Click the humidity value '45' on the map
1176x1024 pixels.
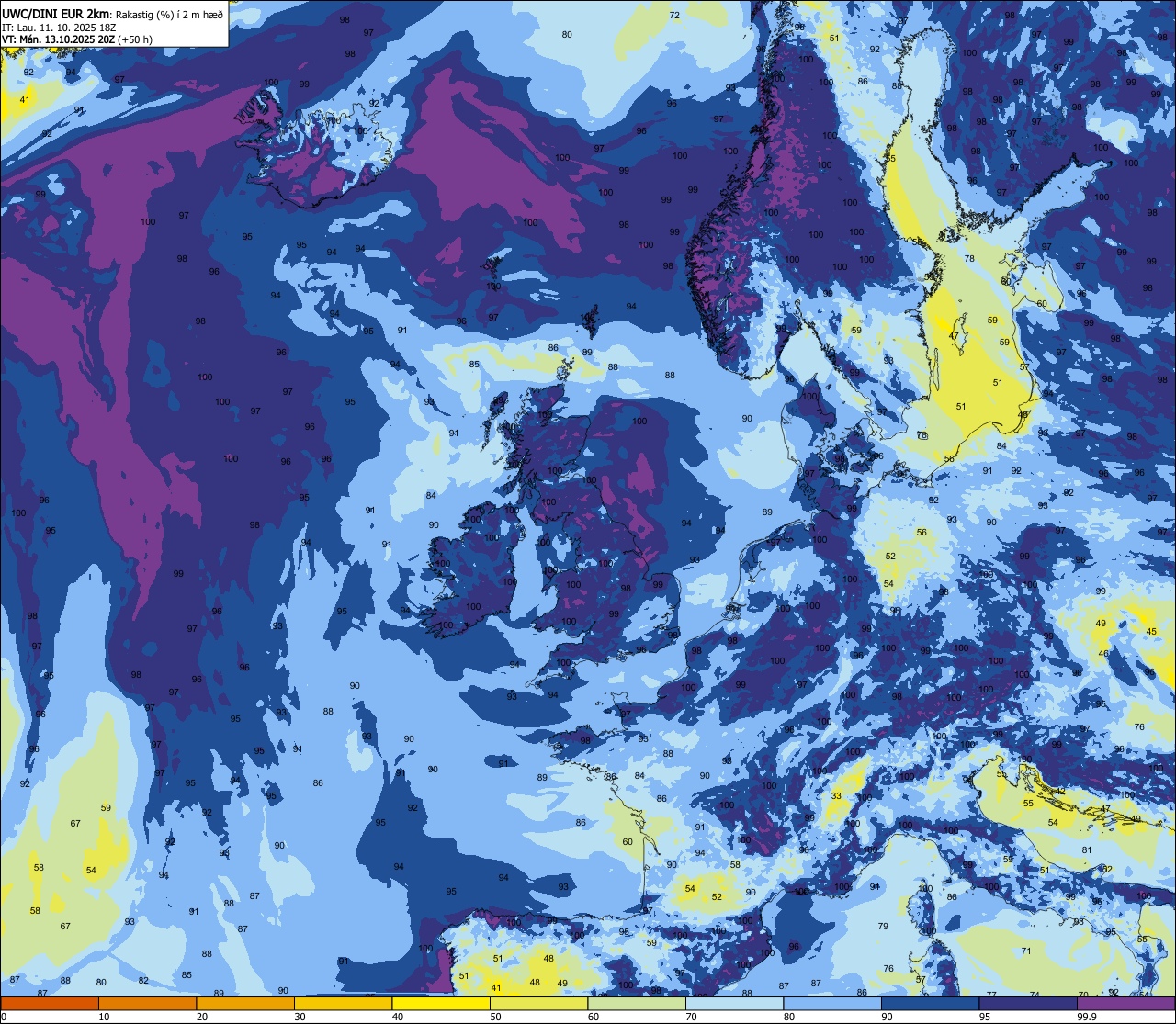pos(1151,632)
